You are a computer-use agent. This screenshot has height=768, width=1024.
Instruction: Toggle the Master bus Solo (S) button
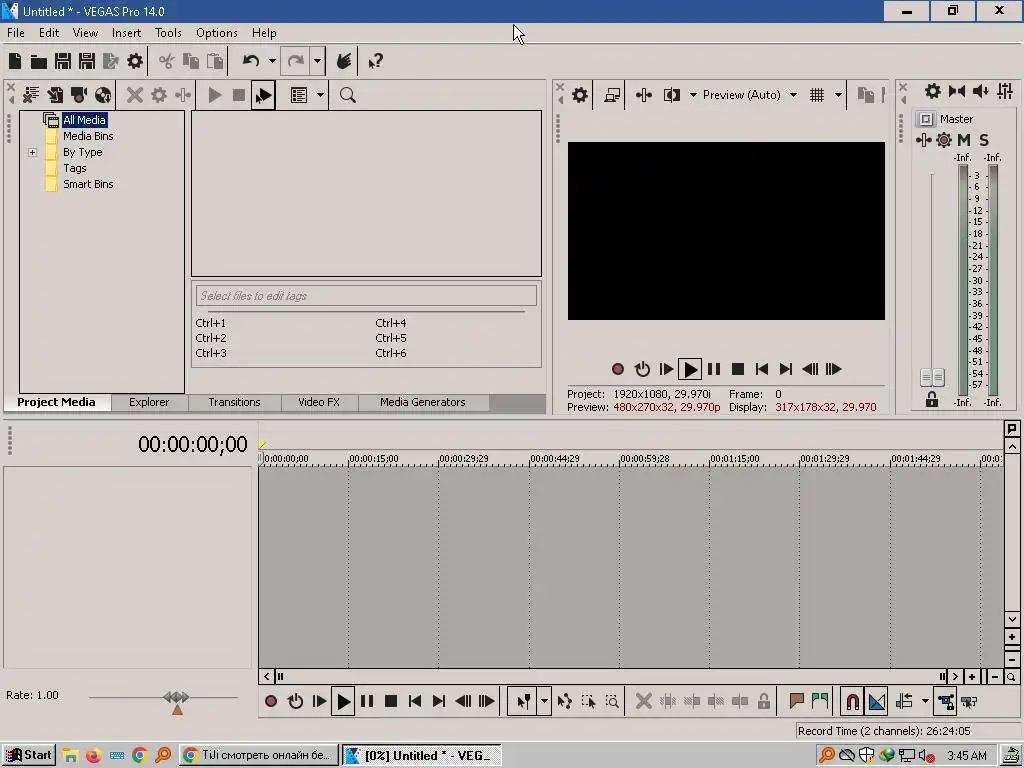pyautogui.click(x=984, y=140)
